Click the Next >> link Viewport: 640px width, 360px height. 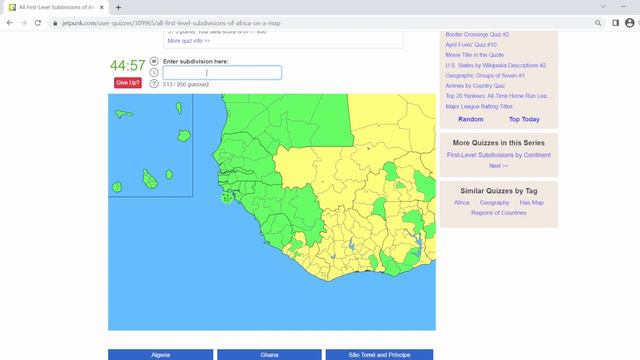click(499, 166)
